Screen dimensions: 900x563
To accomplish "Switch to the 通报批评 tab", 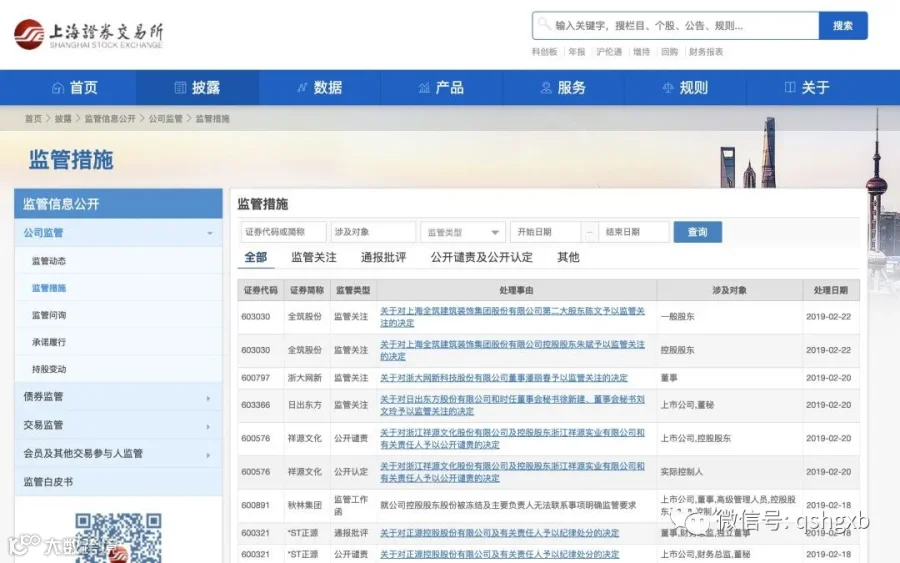I will (x=383, y=258).
